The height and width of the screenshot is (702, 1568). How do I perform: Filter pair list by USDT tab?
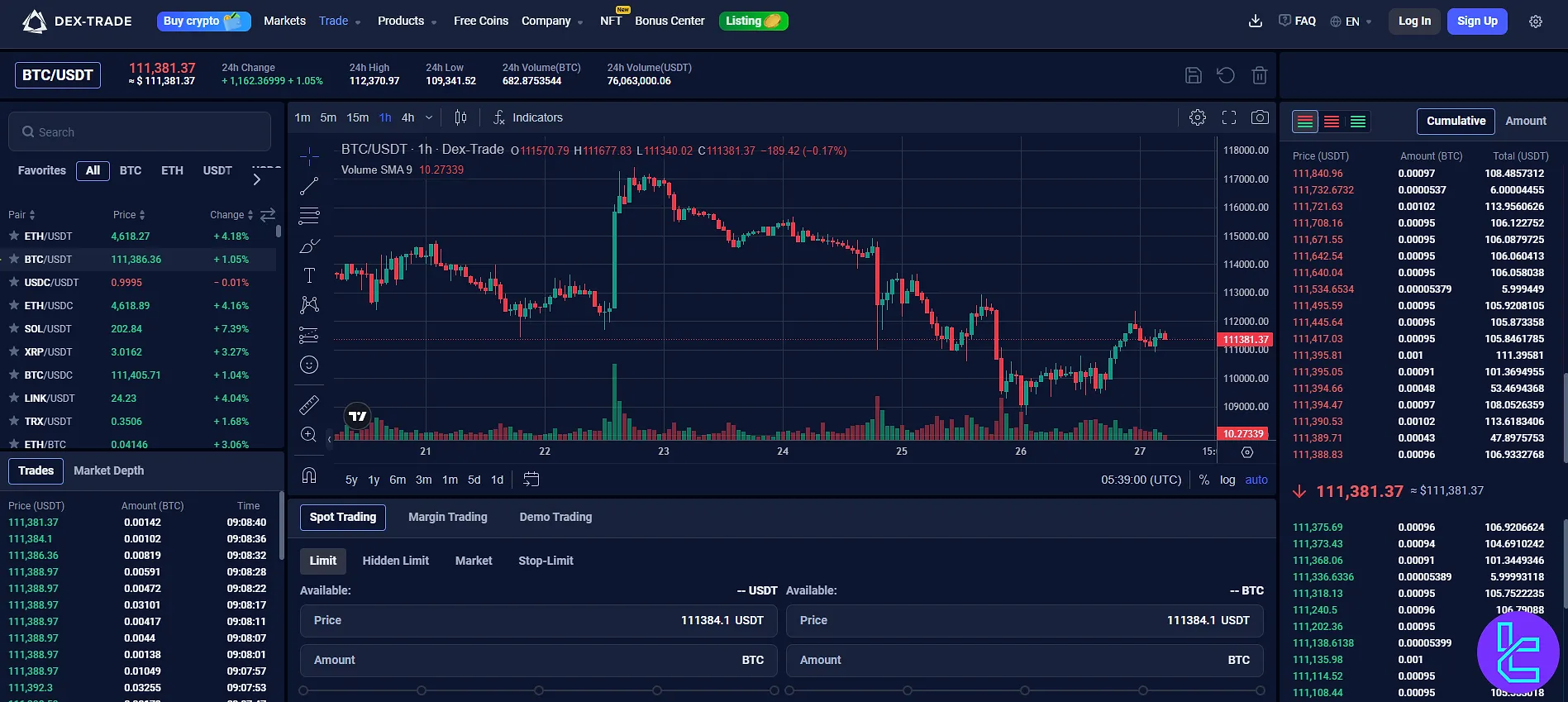click(x=217, y=170)
